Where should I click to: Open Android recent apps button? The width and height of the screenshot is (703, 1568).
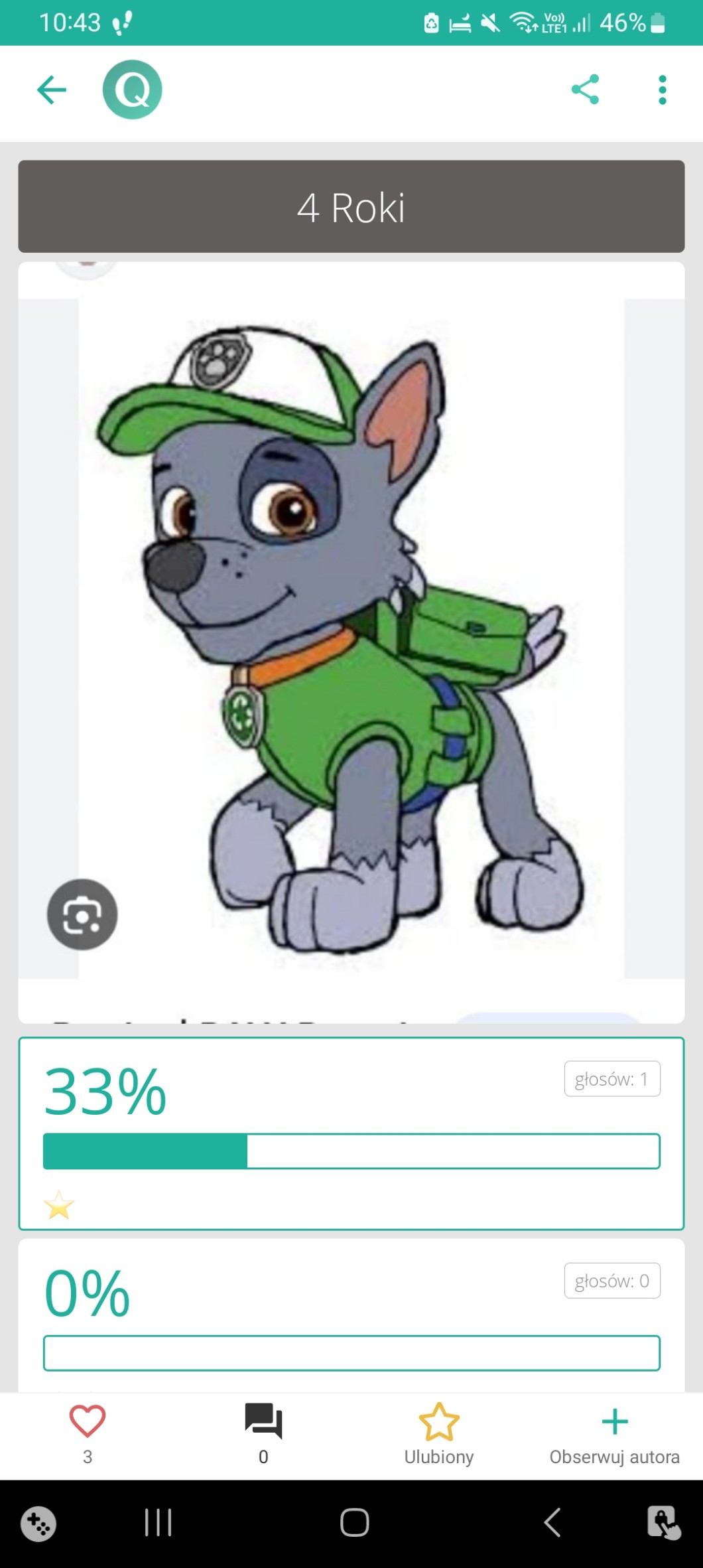point(159,1522)
